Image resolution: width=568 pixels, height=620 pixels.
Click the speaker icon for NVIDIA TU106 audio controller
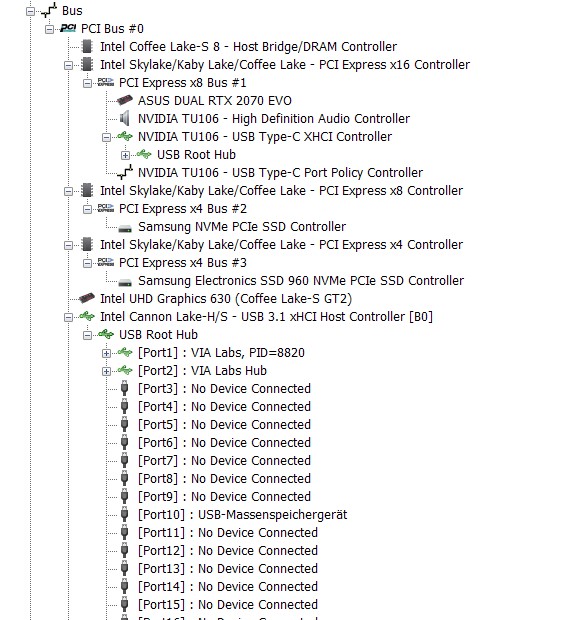125,119
